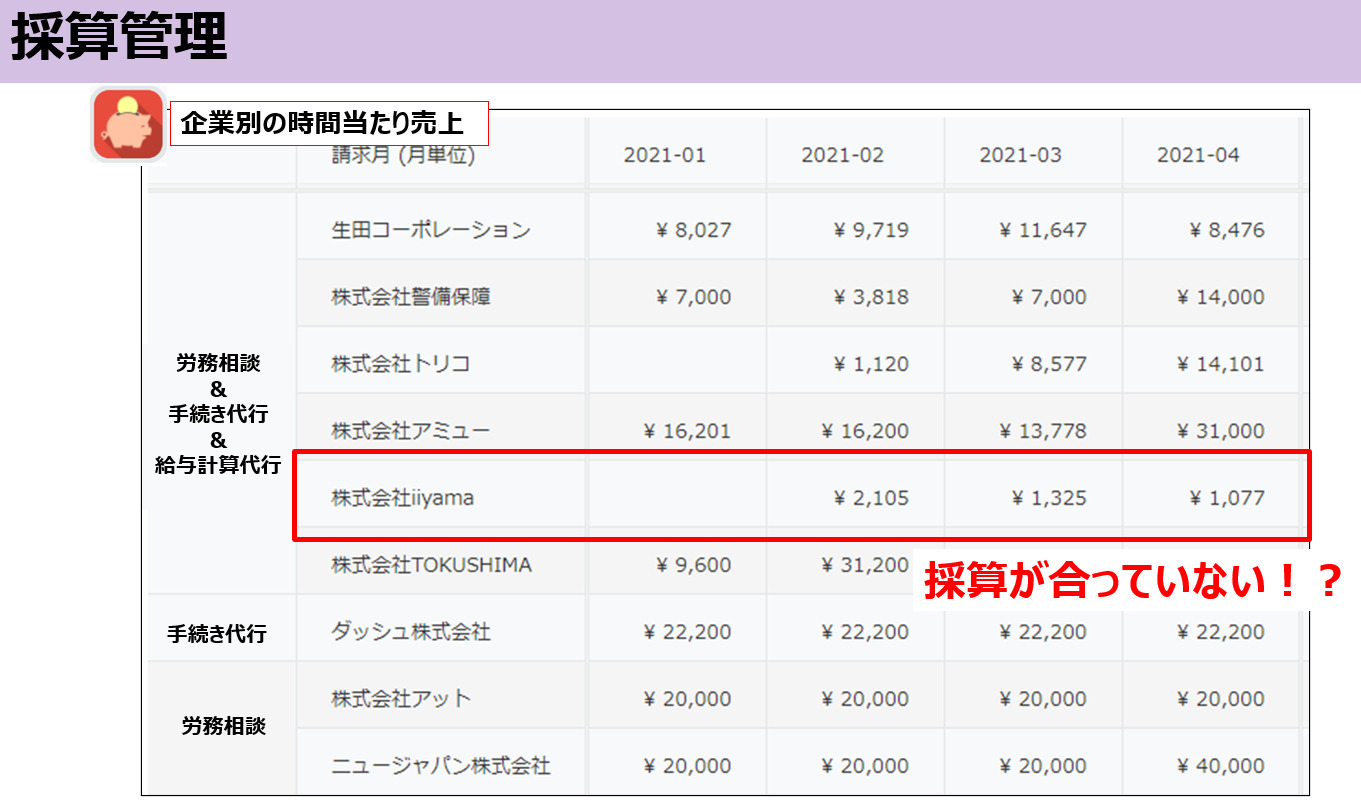Click ダッシュ株式会社's 2021-03 value ¥ 22,200

[x=1043, y=632]
